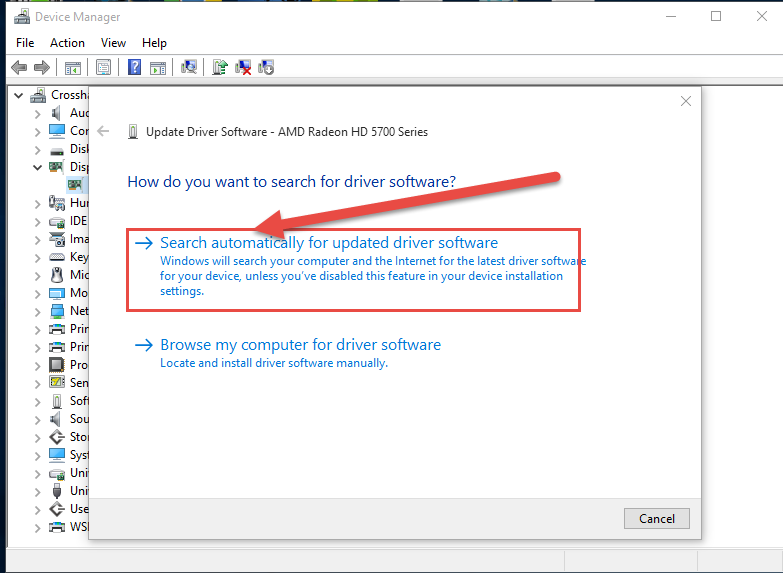Select the Software devices category icon
The width and height of the screenshot is (783, 573).
click(57, 401)
